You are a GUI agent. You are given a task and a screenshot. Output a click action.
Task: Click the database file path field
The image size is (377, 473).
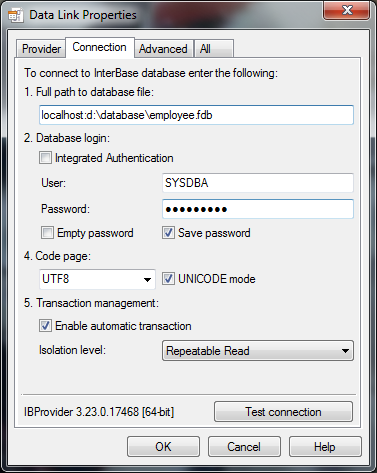point(196,115)
